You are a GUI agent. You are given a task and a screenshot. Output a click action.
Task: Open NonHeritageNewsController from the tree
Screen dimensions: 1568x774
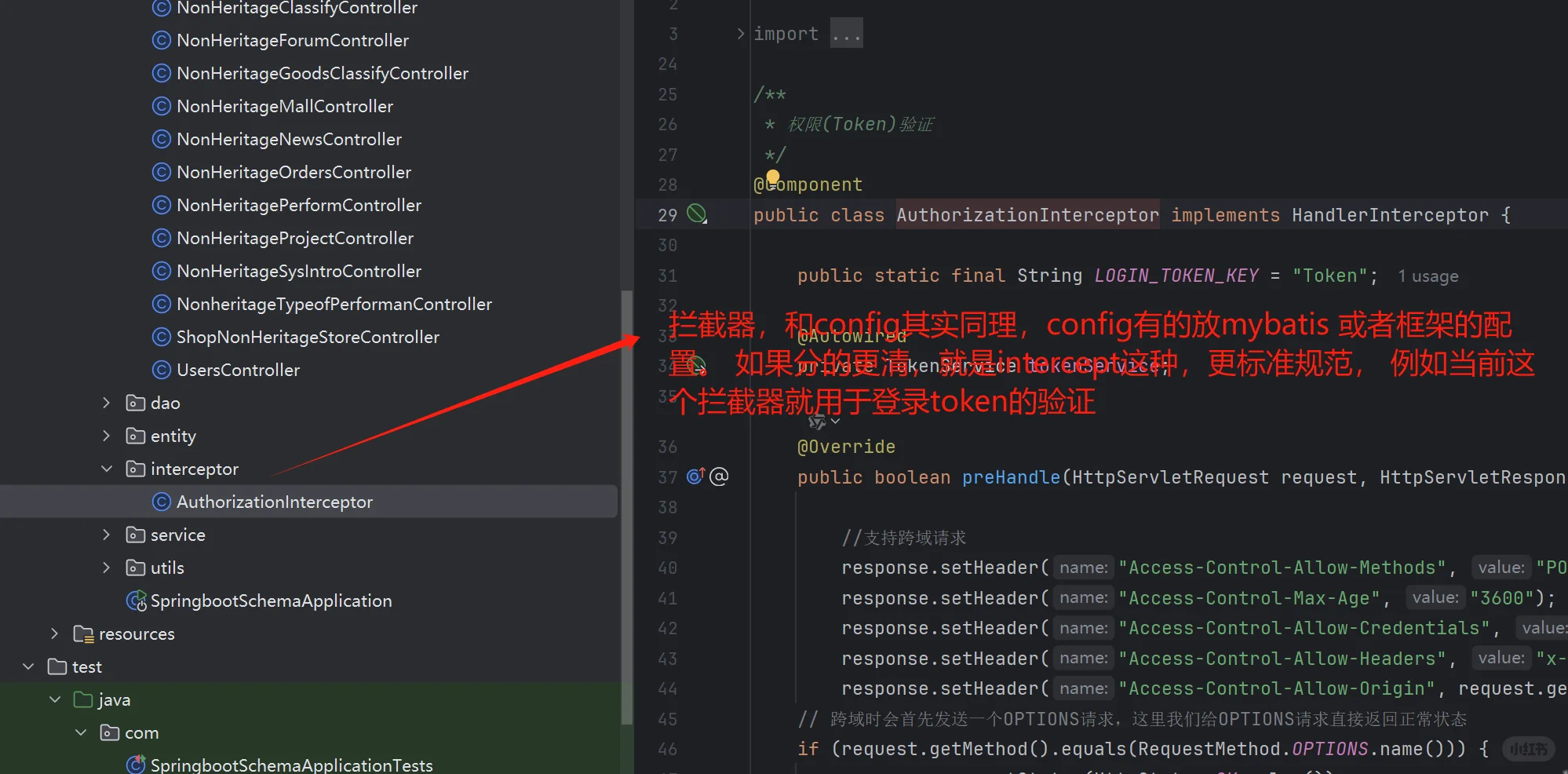pos(290,138)
